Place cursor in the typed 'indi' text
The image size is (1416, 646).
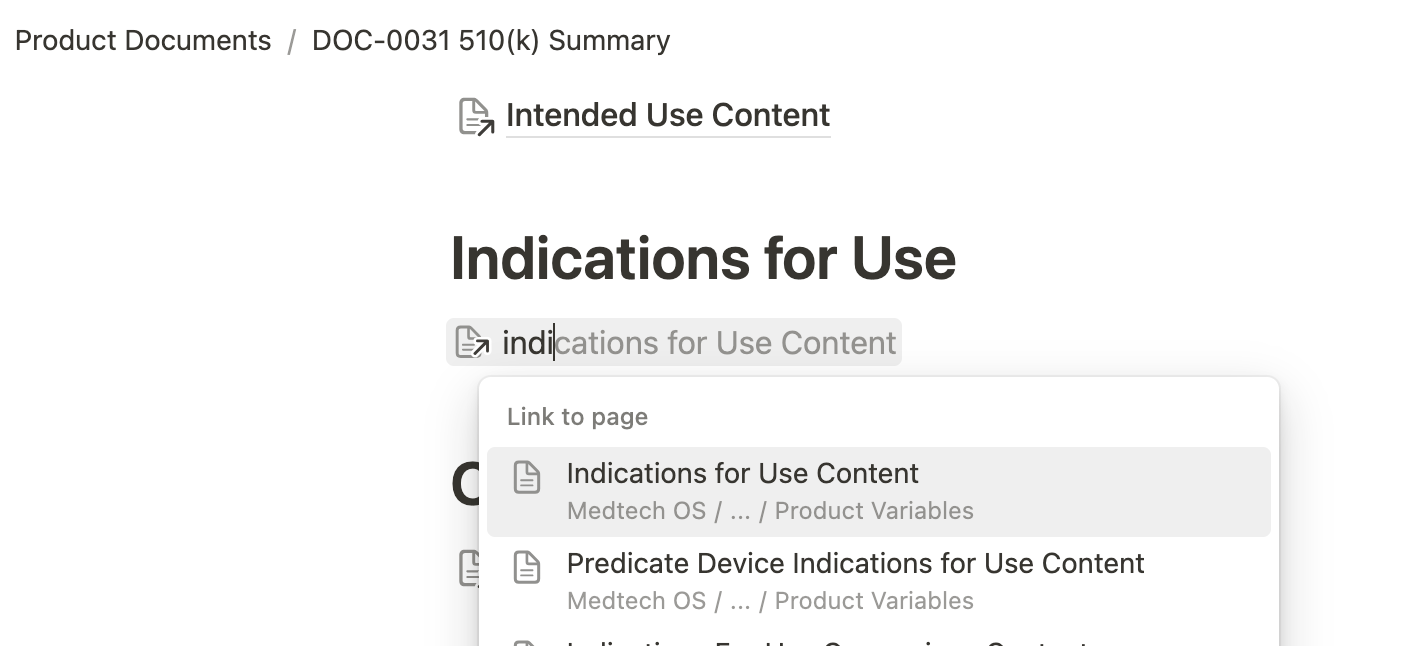[526, 343]
